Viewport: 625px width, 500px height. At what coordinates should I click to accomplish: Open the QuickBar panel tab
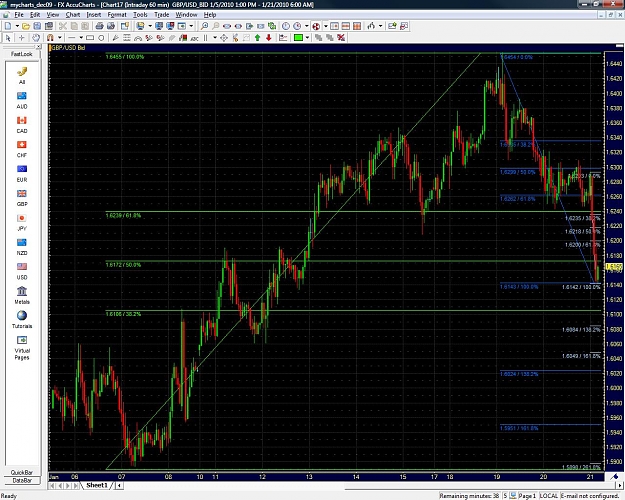click(22, 472)
